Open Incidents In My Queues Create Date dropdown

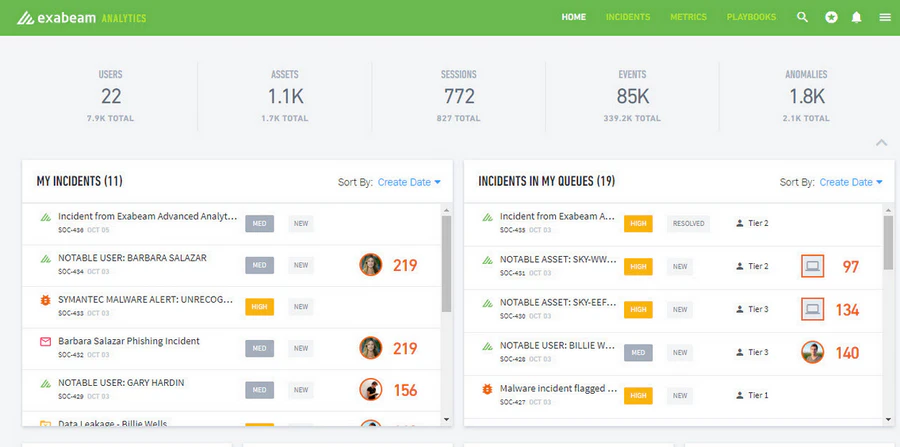(x=851, y=182)
